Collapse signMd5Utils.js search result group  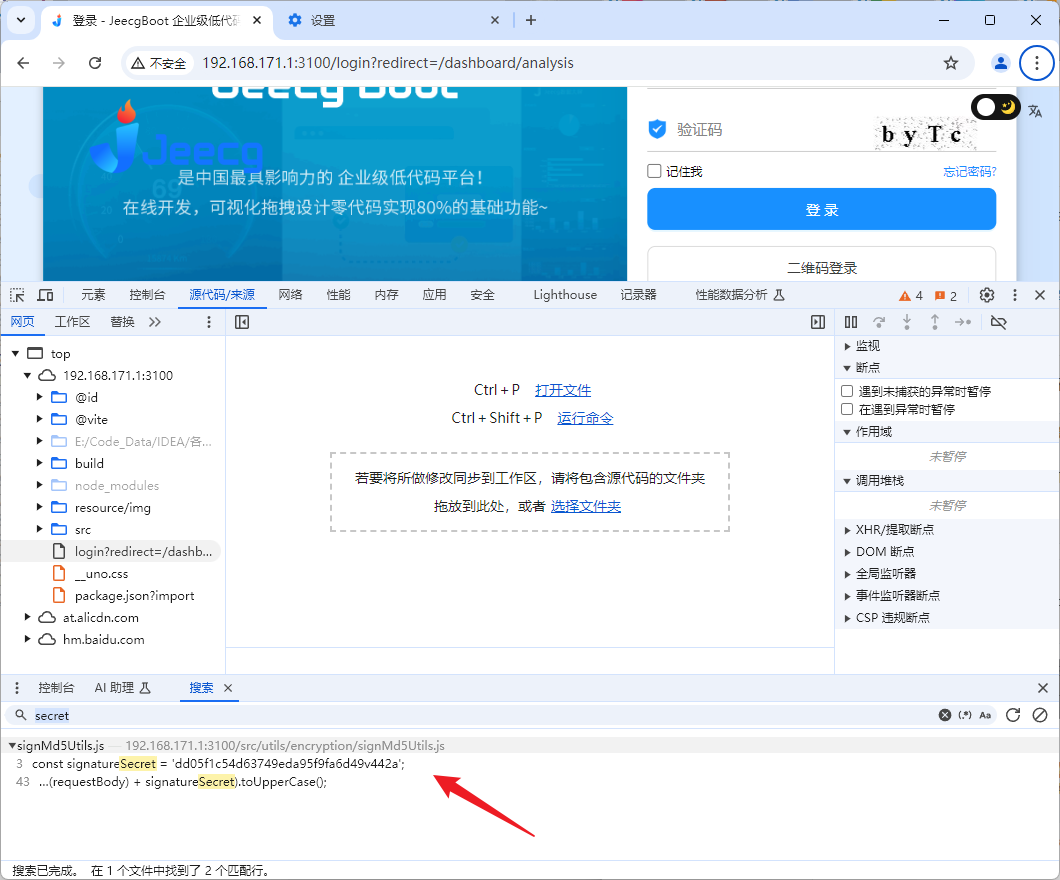point(12,745)
